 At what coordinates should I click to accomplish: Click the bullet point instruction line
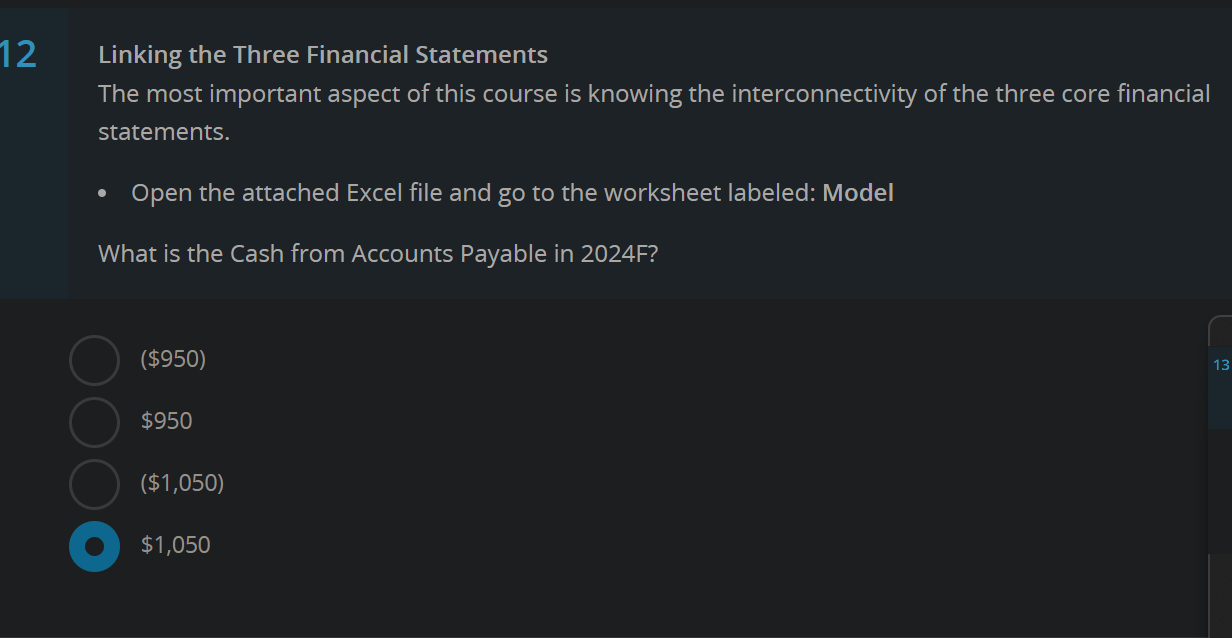pyautogui.click(x=512, y=192)
